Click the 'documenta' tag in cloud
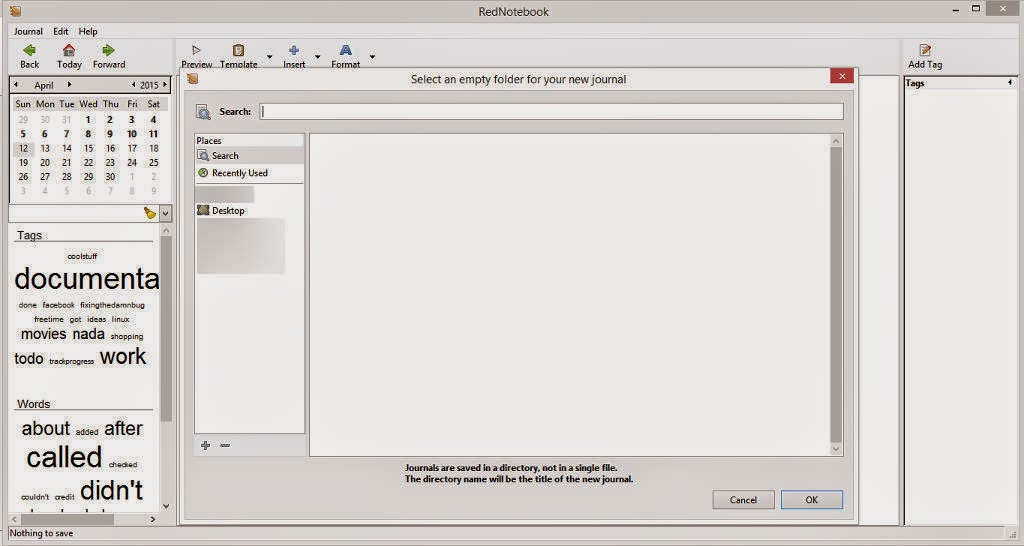 [87, 279]
